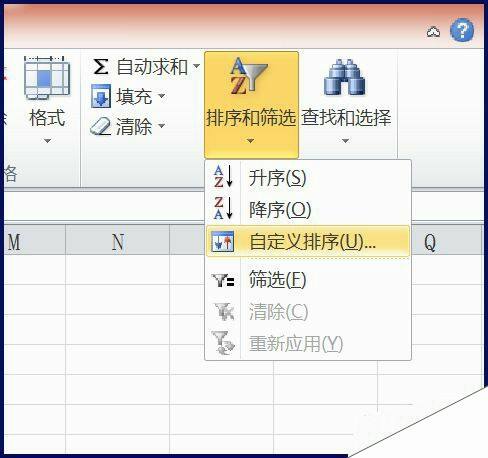Click the 查找和选择 button label

coord(346,117)
